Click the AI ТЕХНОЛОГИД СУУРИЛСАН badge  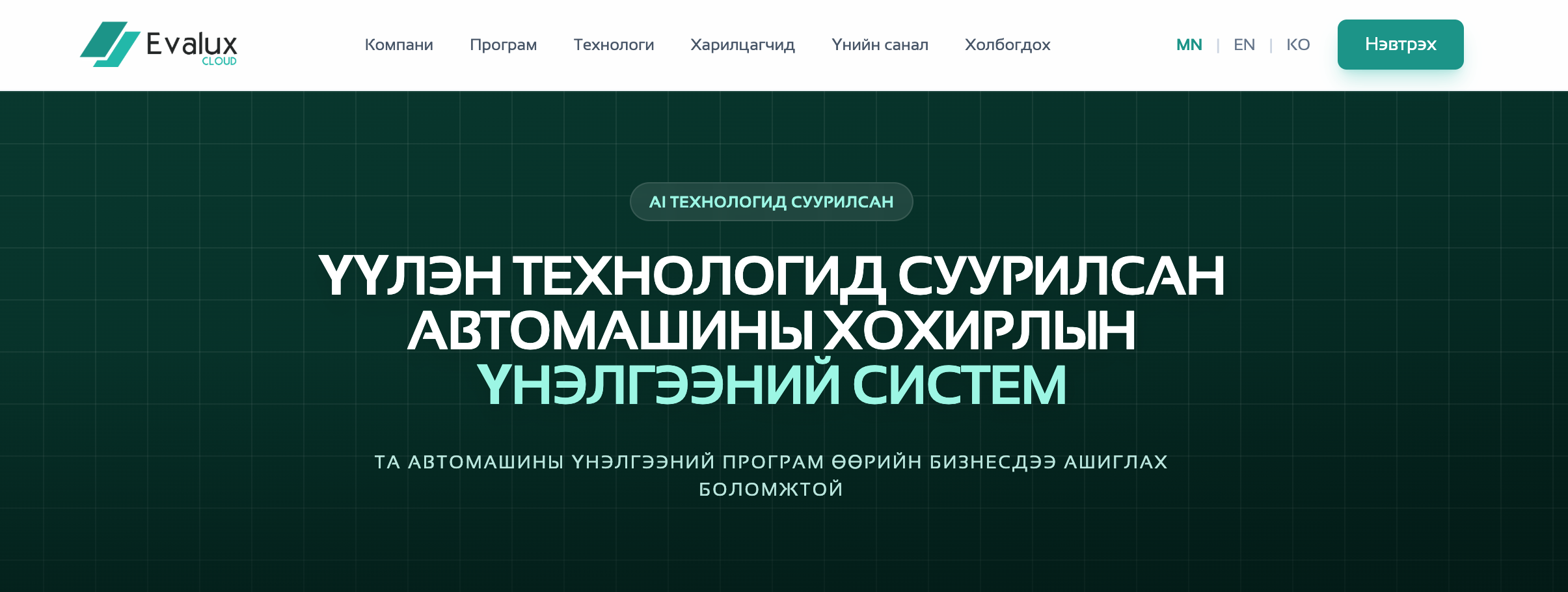771,202
